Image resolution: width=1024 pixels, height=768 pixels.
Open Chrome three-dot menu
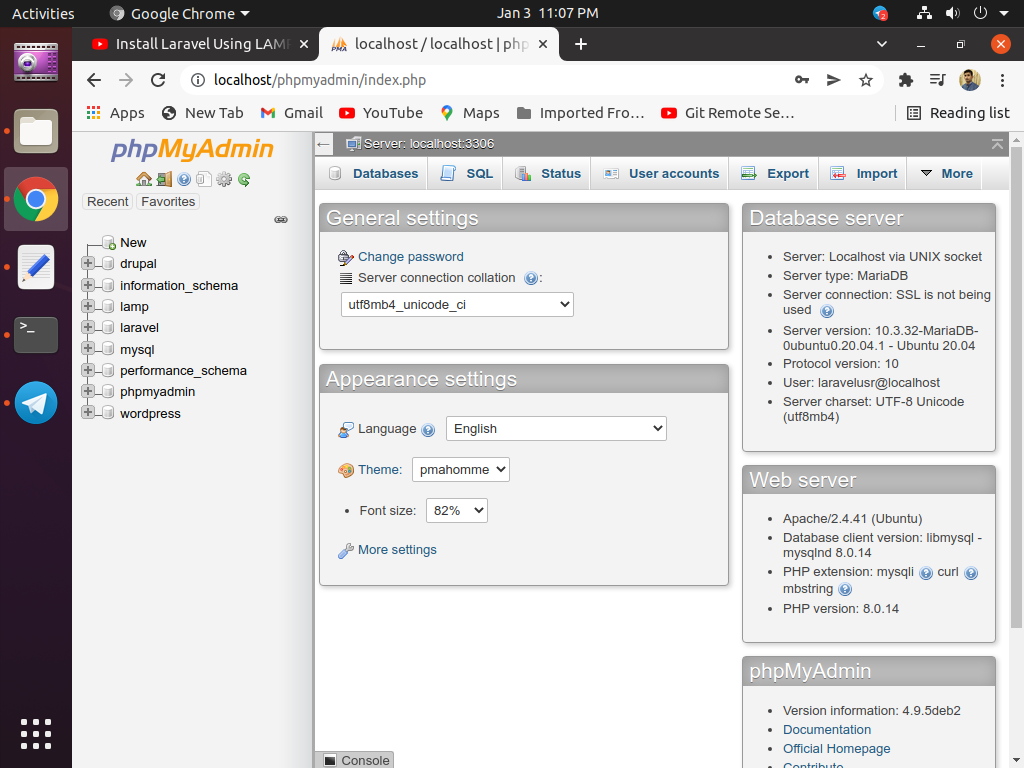click(1002, 80)
